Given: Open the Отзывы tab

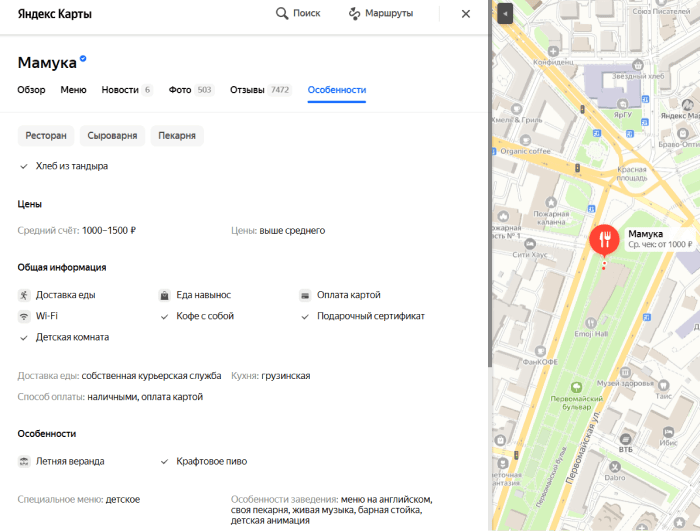Looking at the screenshot, I should 260,90.
